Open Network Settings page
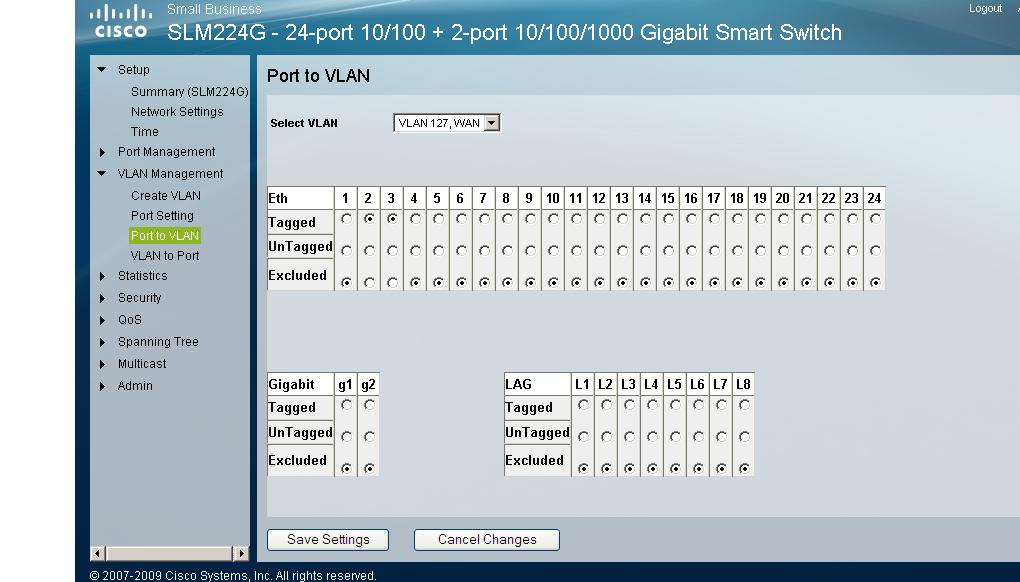1020x582 pixels. pyautogui.click(x=177, y=112)
